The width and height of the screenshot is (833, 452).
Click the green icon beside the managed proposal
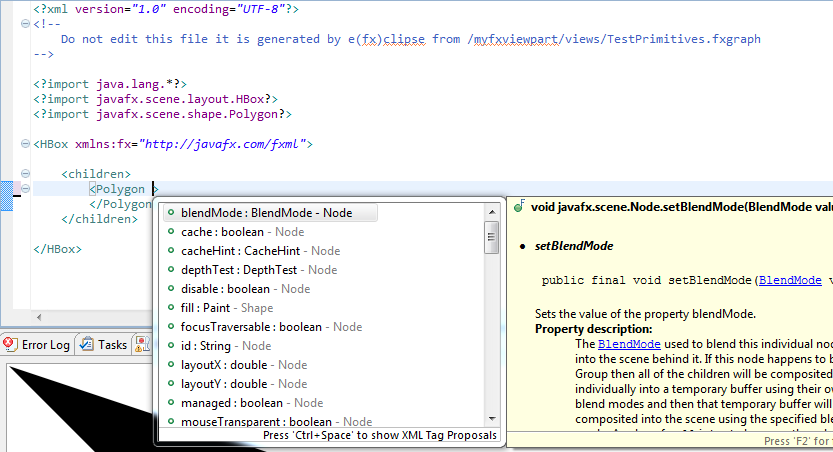tap(172, 403)
